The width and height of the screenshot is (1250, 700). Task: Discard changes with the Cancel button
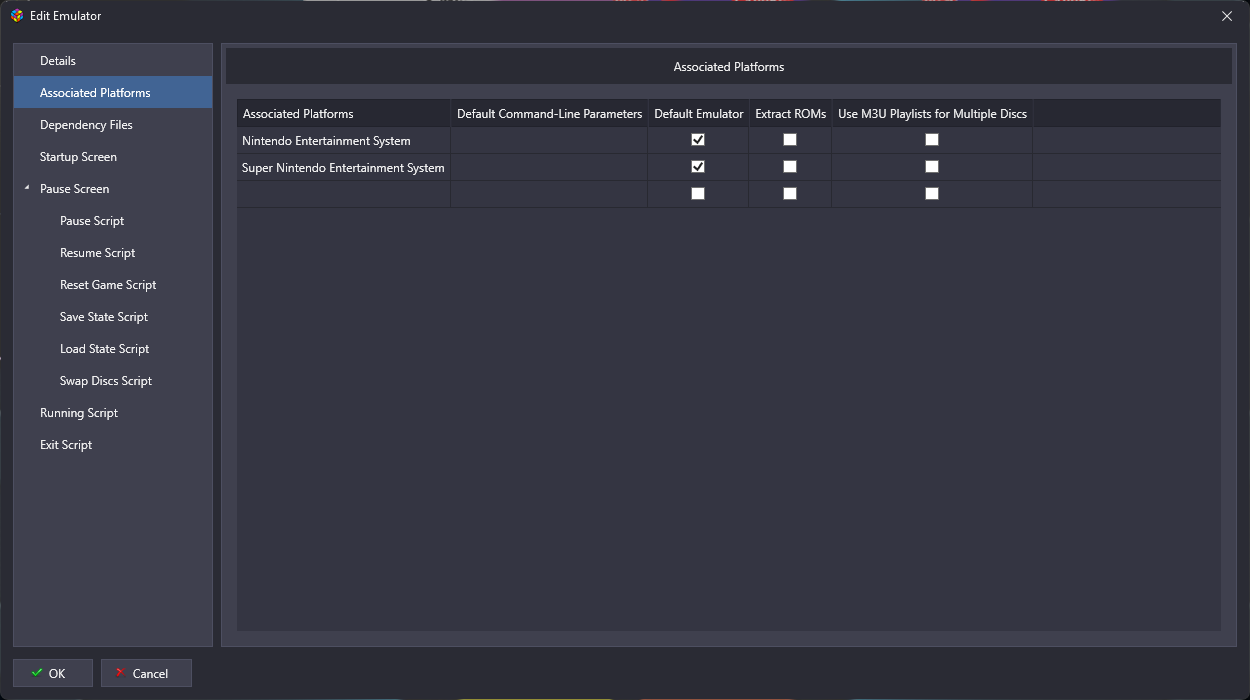pos(146,673)
